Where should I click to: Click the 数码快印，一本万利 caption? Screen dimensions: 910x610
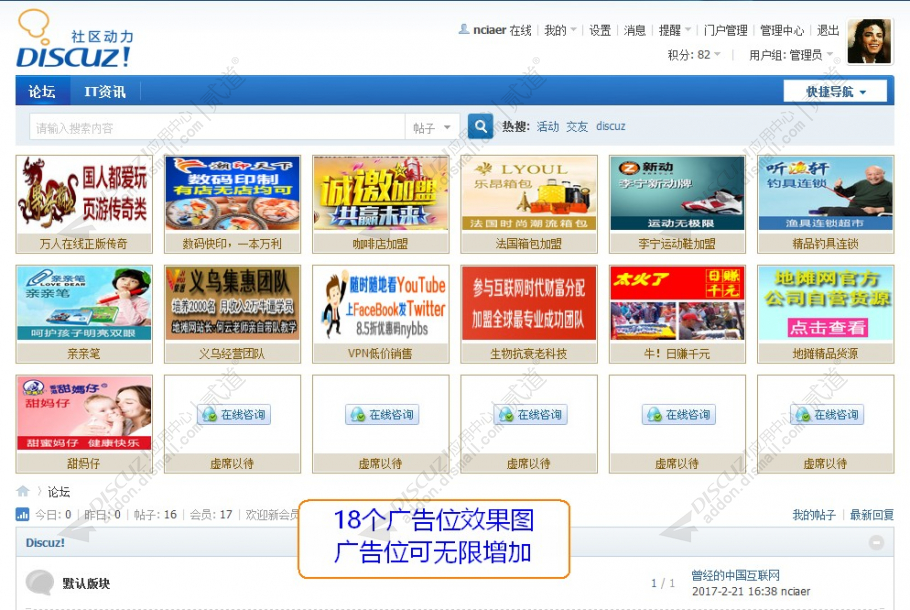[x=232, y=244]
